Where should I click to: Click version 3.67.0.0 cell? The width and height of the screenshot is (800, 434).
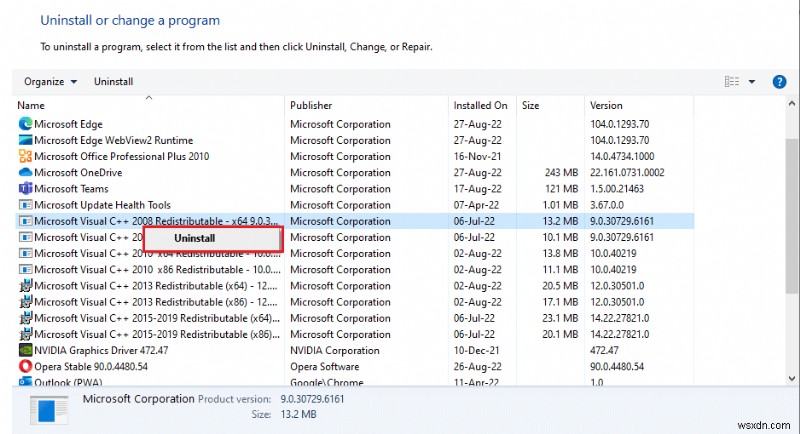click(x=607, y=205)
